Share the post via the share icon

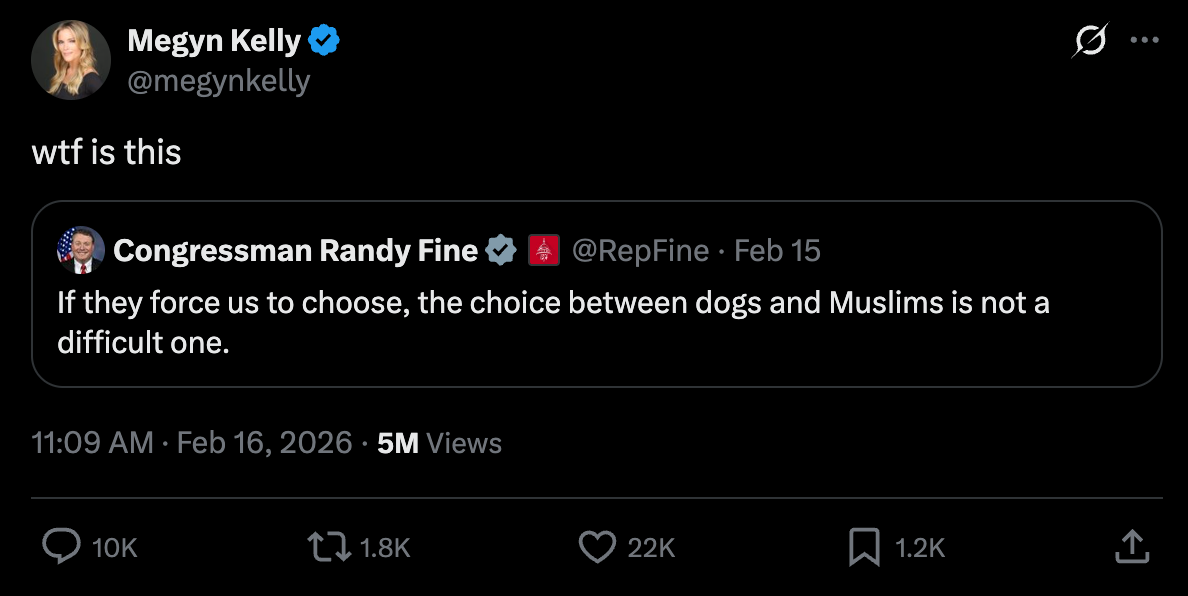click(1131, 547)
